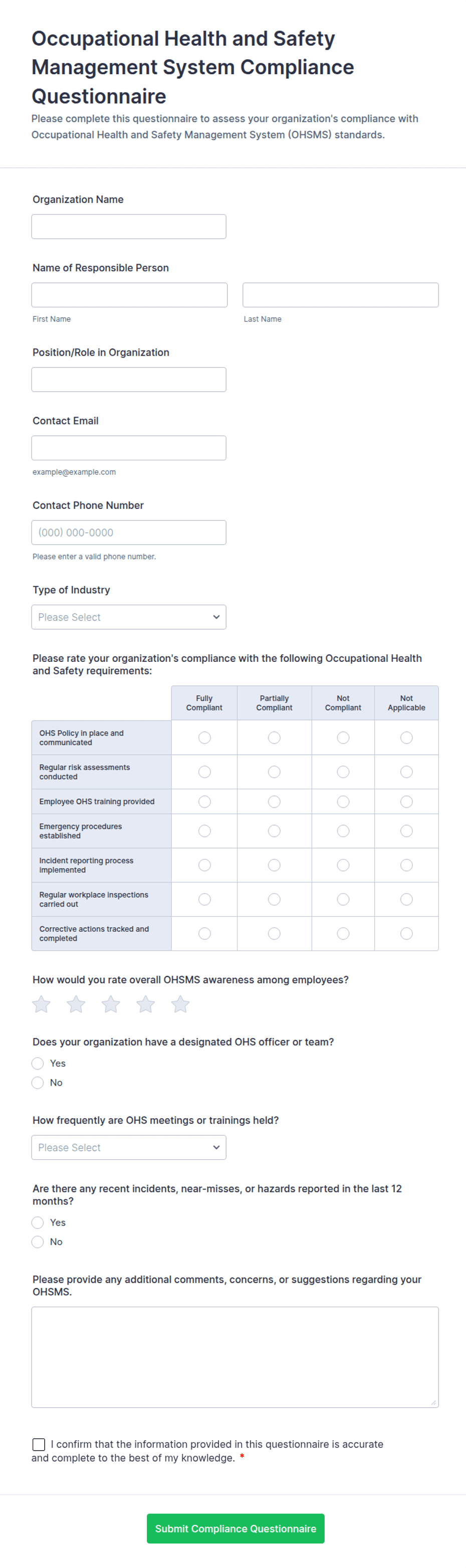Choose No for recent incidents reported

click(x=38, y=1241)
